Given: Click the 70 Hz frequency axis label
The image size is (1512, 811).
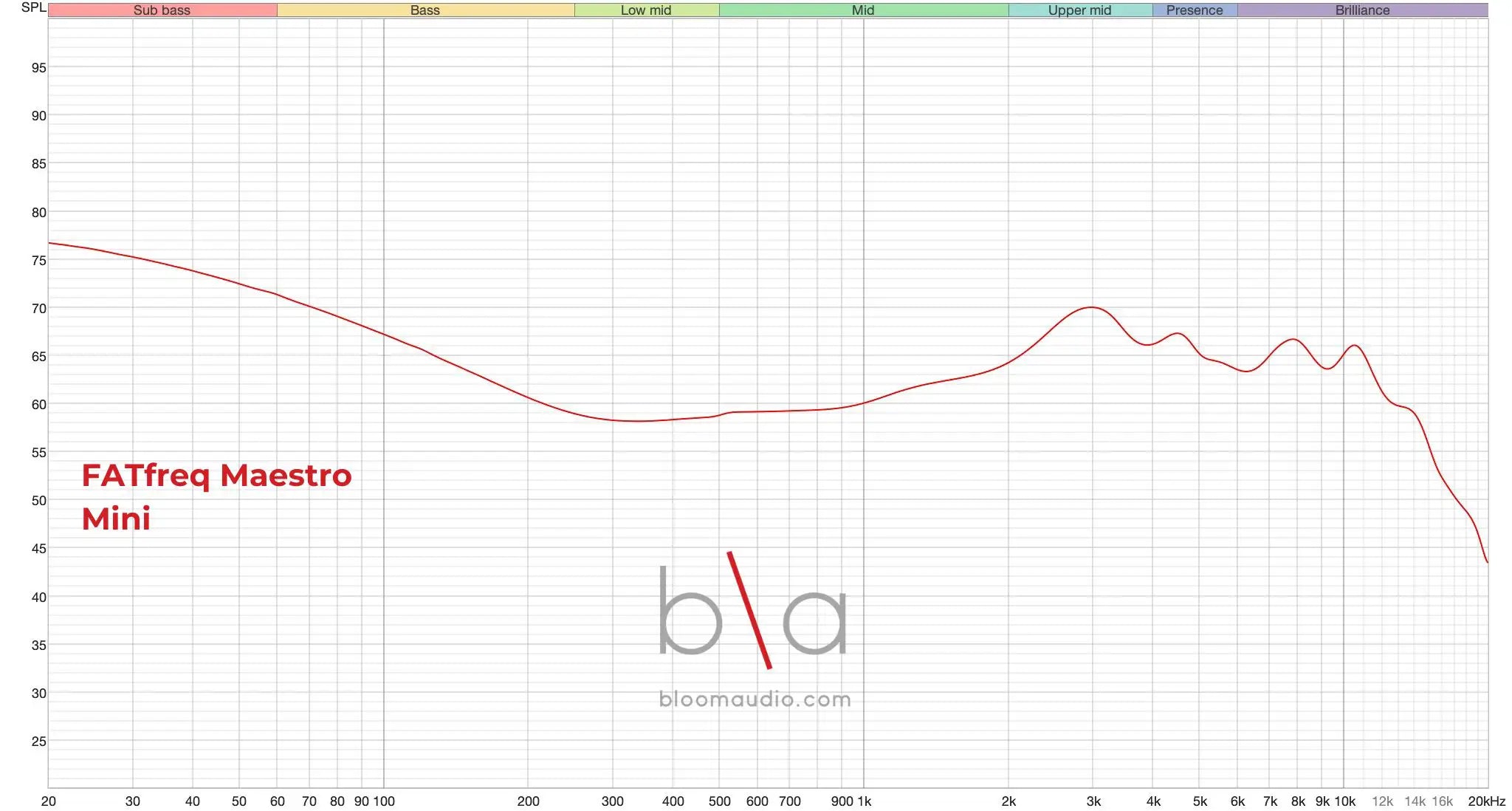Looking at the screenshot, I should pos(309,801).
